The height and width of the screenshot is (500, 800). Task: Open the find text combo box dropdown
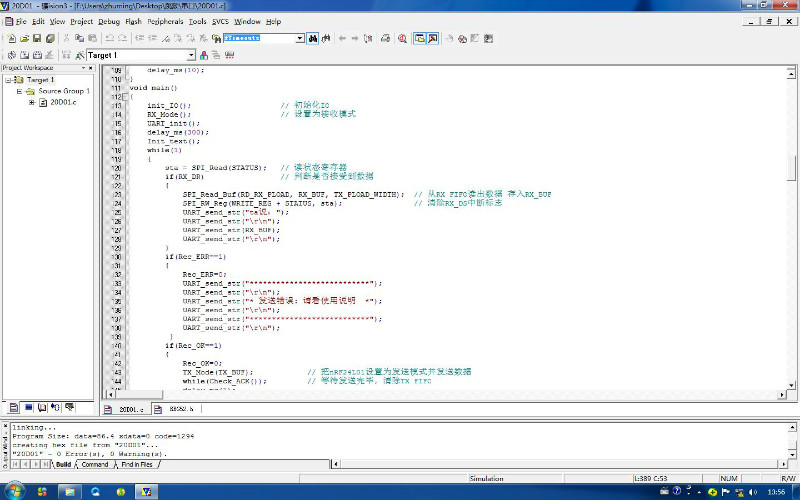point(299,38)
